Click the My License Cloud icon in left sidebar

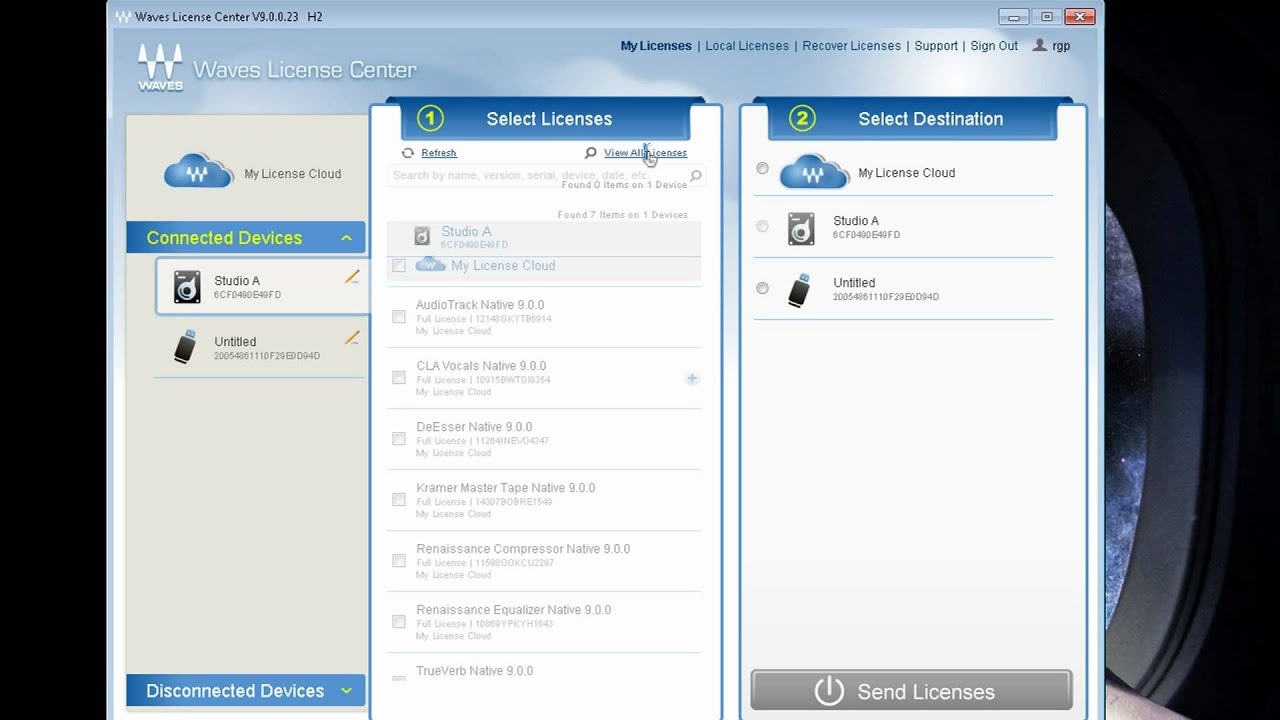pos(198,171)
